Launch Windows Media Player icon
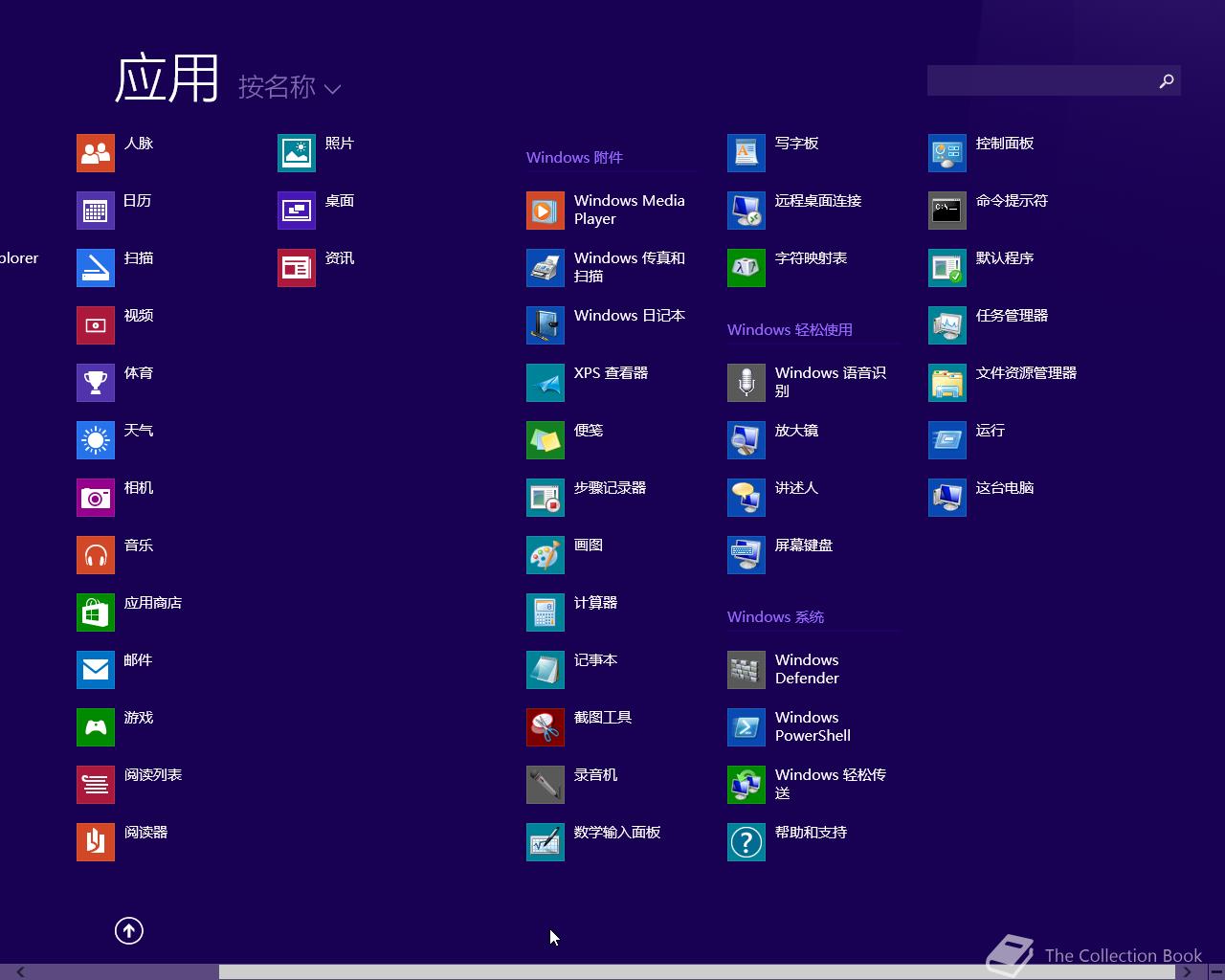The height and width of the screenshot is (980, 1225). coord(546,211)
